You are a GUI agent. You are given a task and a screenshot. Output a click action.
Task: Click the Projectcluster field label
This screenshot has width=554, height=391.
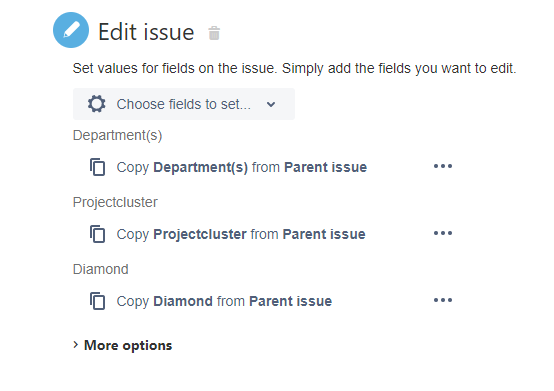(x=115, y=202)
